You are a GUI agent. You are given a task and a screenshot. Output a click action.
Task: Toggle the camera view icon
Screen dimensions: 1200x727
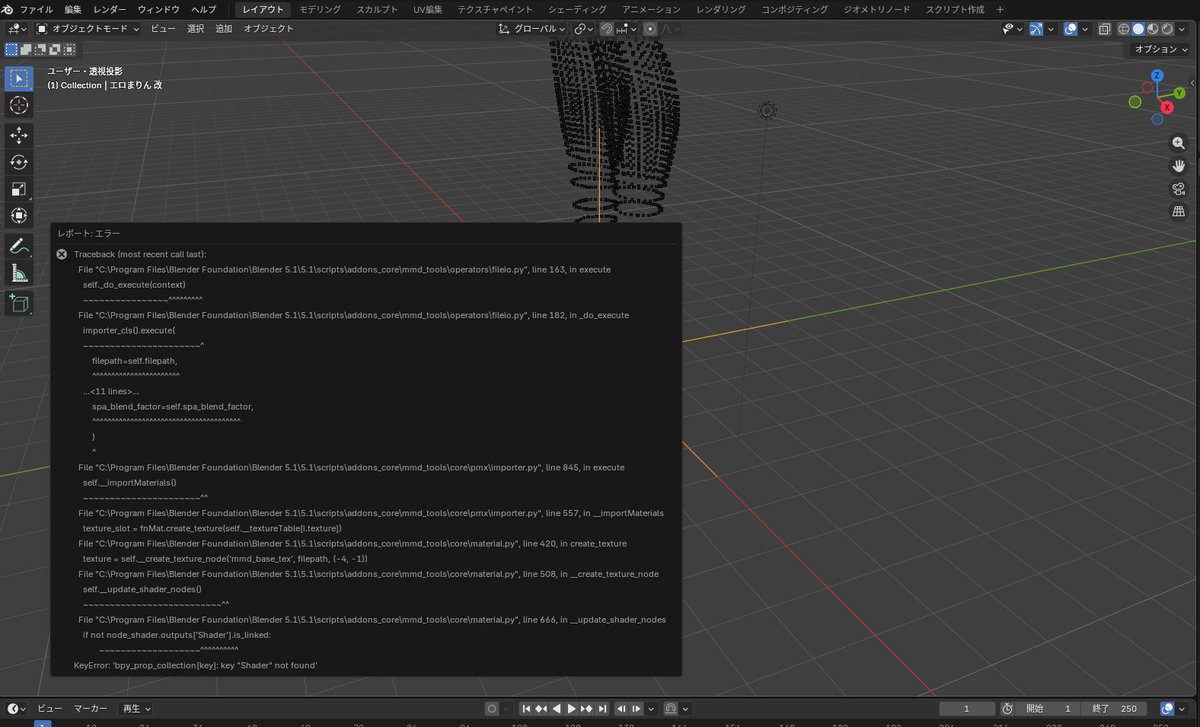coord(1179,189)
